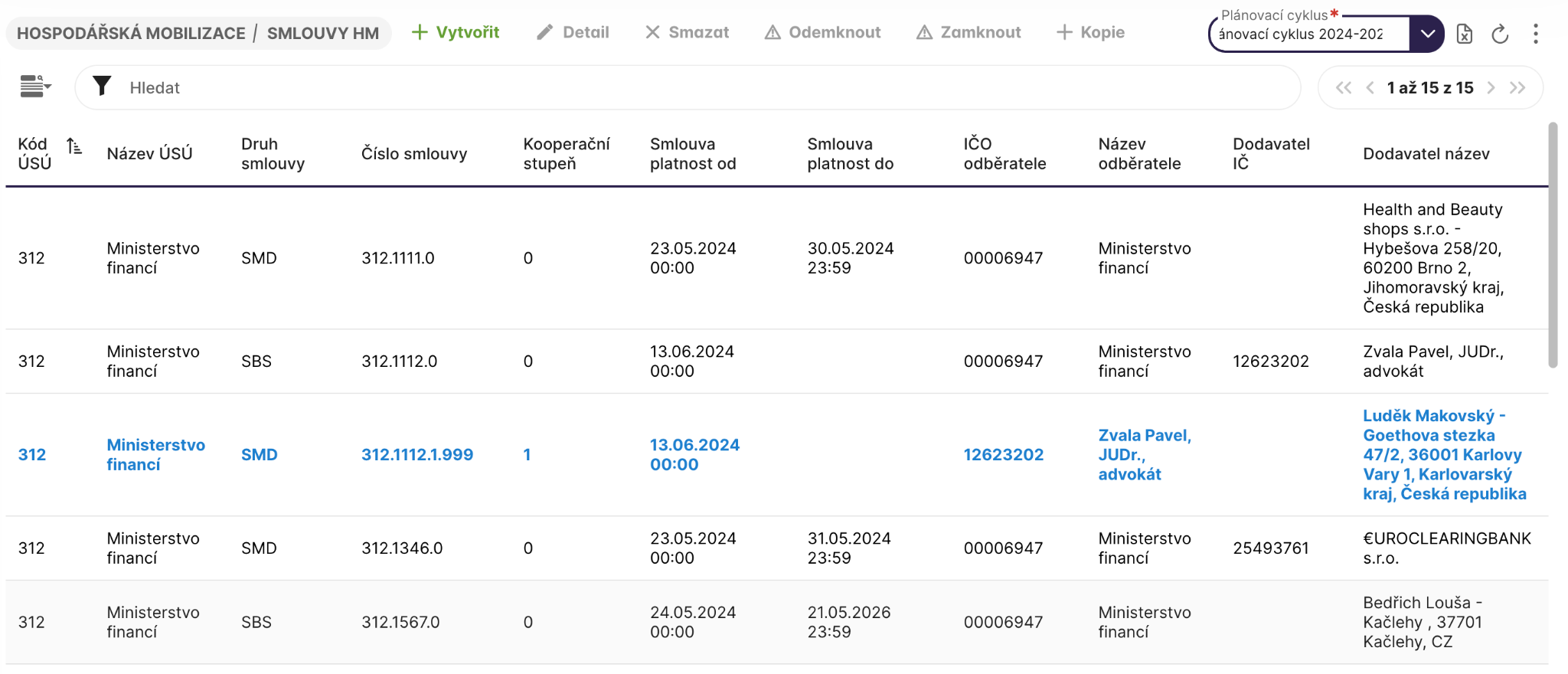Click Kopie to copy the contract
Screen dimensions: 1568x674
pyautogui.click(x=1090, y=32)
